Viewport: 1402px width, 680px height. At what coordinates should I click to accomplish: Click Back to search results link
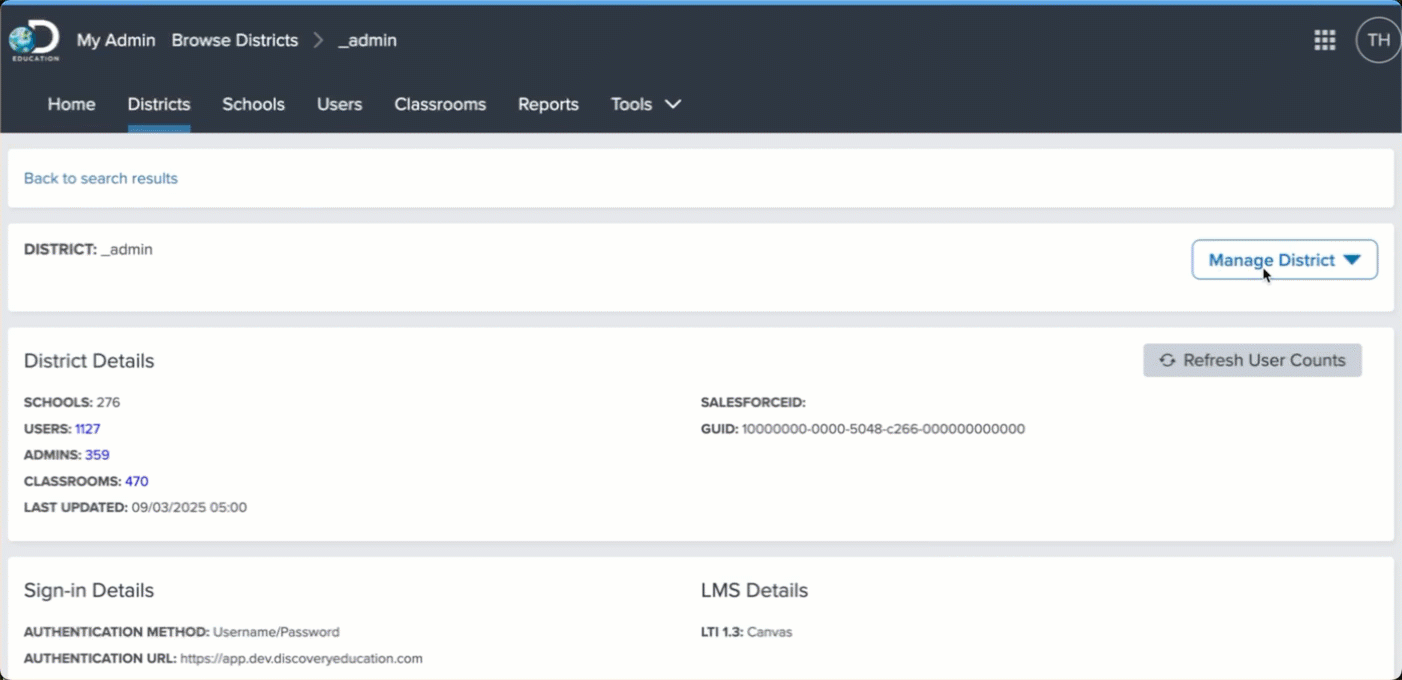[101, 178]
